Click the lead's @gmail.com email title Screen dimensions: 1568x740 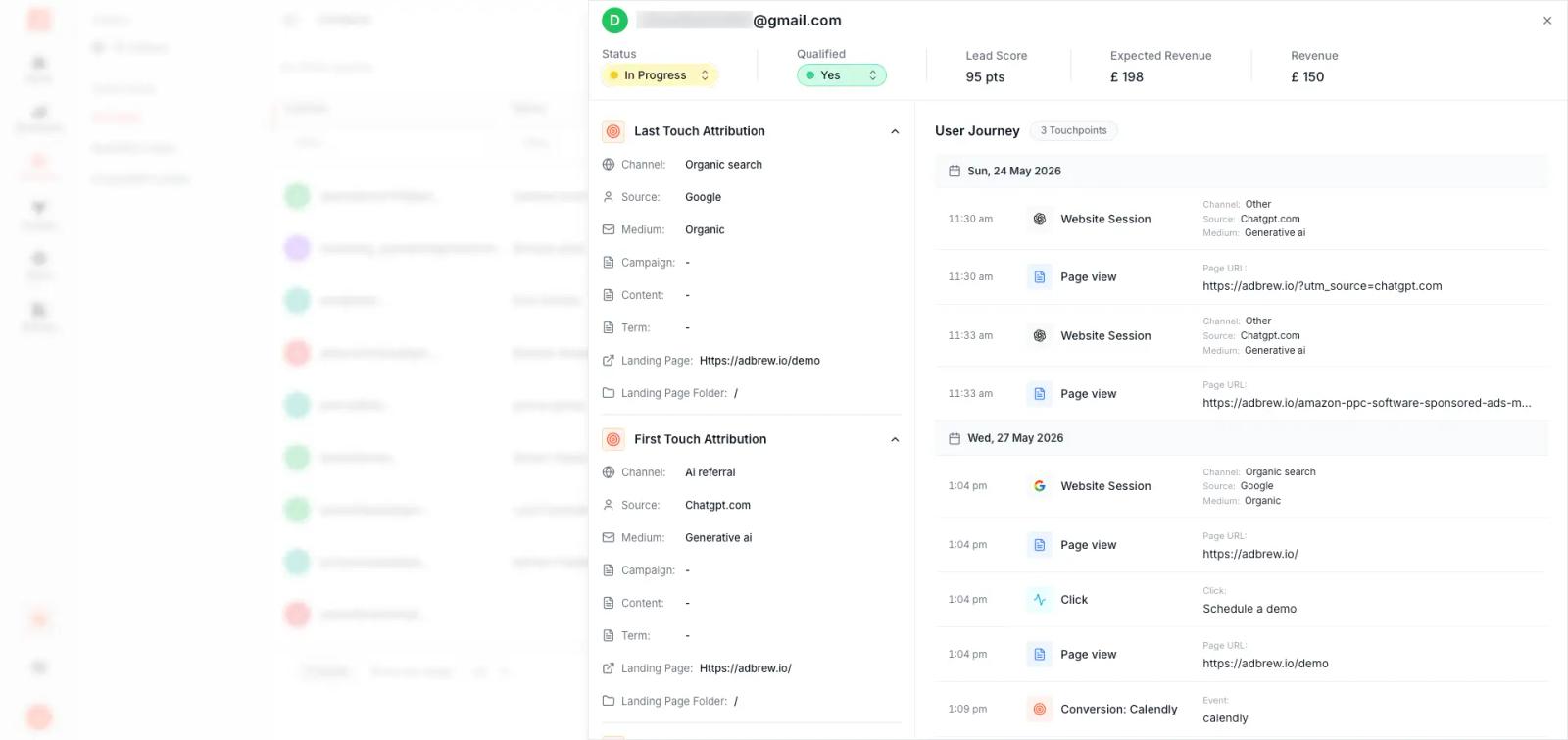tap(739, 21)
